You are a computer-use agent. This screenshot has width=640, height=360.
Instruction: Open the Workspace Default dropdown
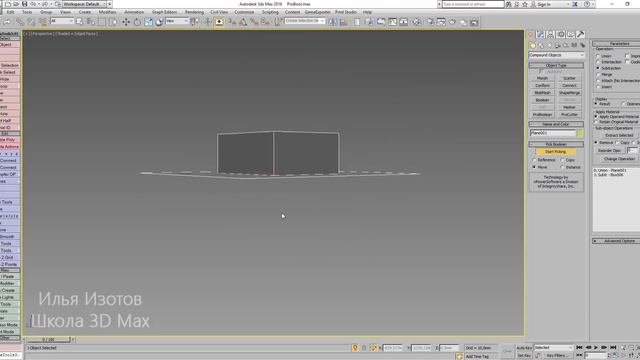(84, 4)
